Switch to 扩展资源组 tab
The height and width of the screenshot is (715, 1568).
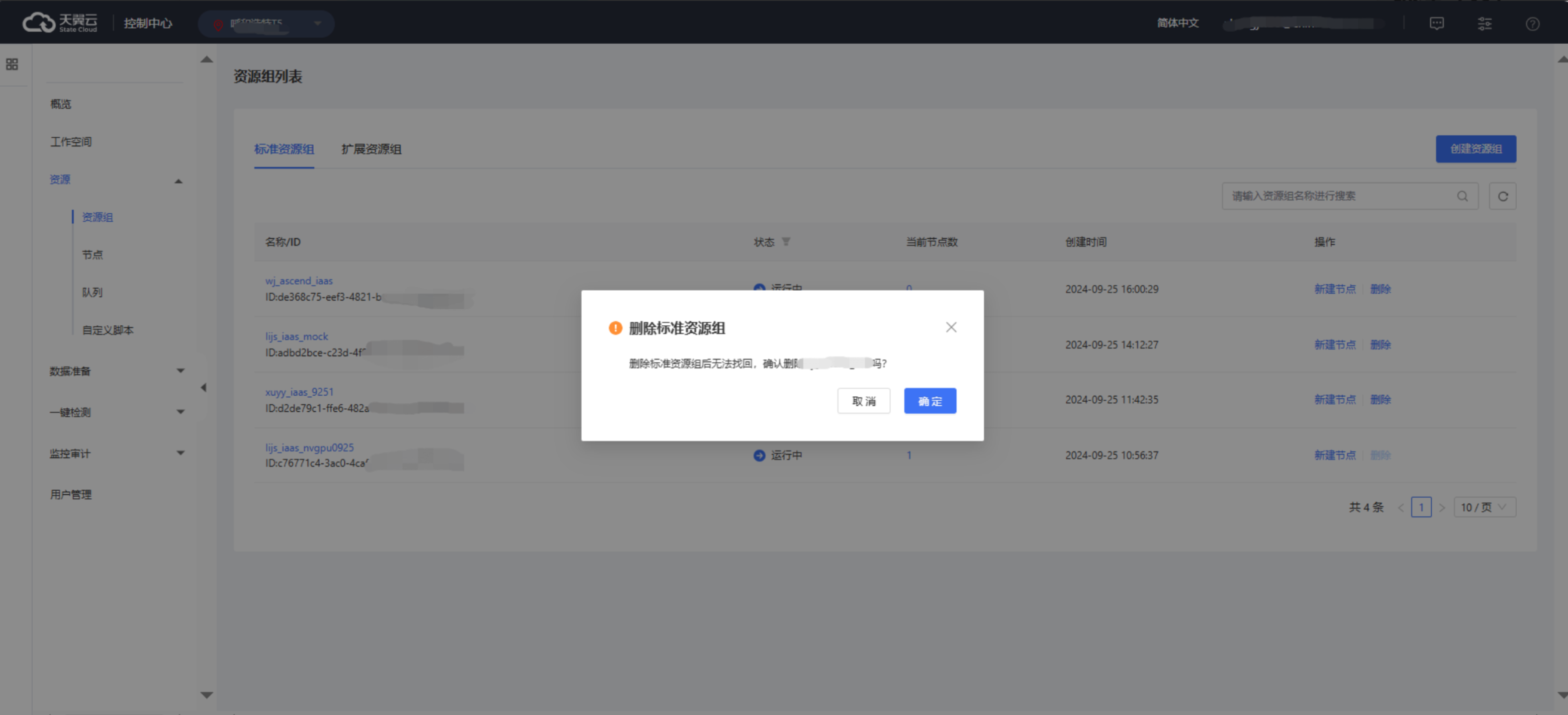pyautogui.click(x=371, y=149)
